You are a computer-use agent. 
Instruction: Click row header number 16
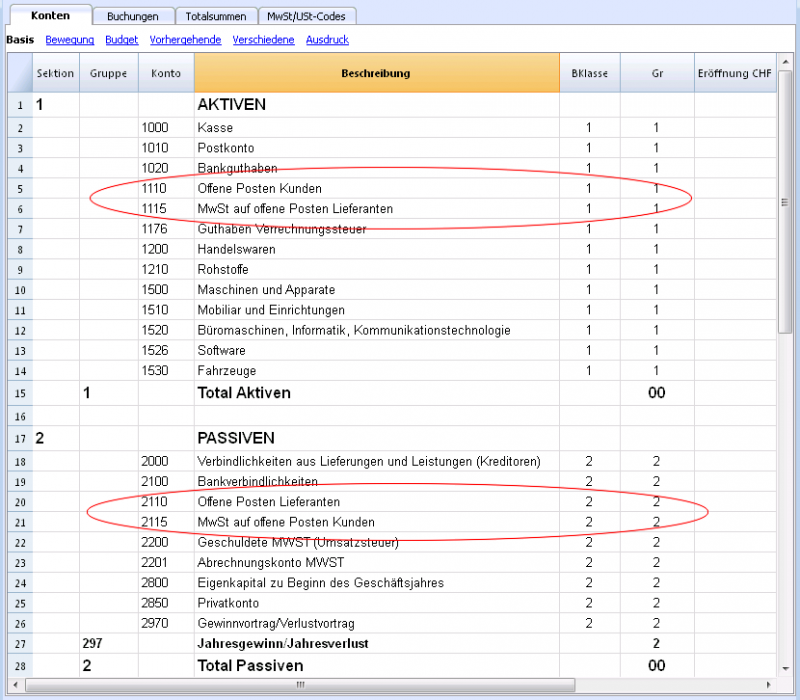pyautogui.click(x=20, y=416)
